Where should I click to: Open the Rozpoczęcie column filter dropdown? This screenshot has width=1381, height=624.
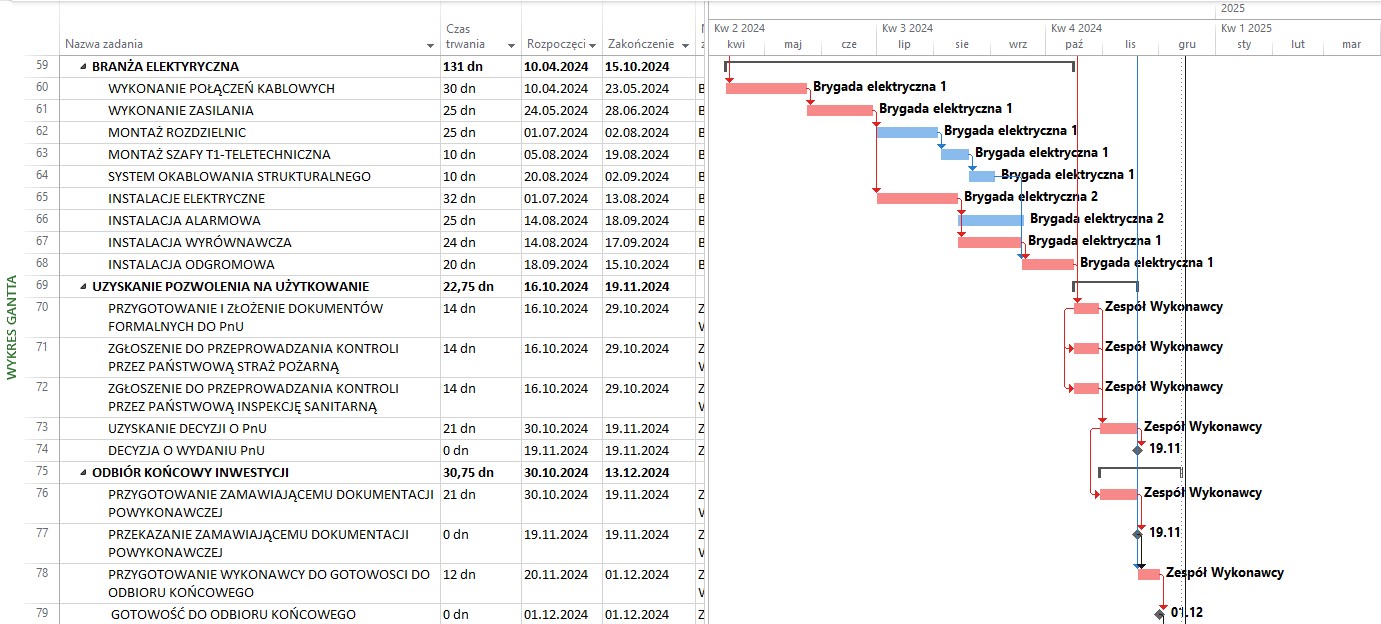[x=592, y=45]
